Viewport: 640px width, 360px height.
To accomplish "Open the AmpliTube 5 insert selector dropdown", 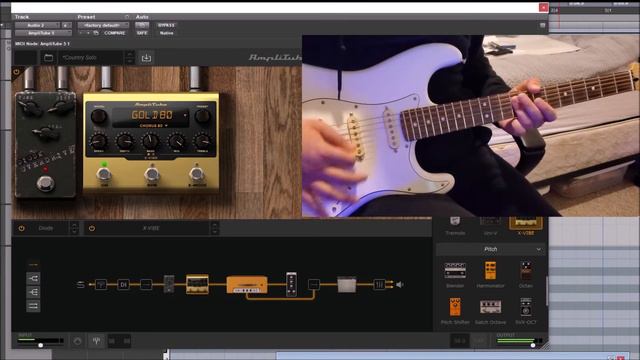I will click(43, 33).
